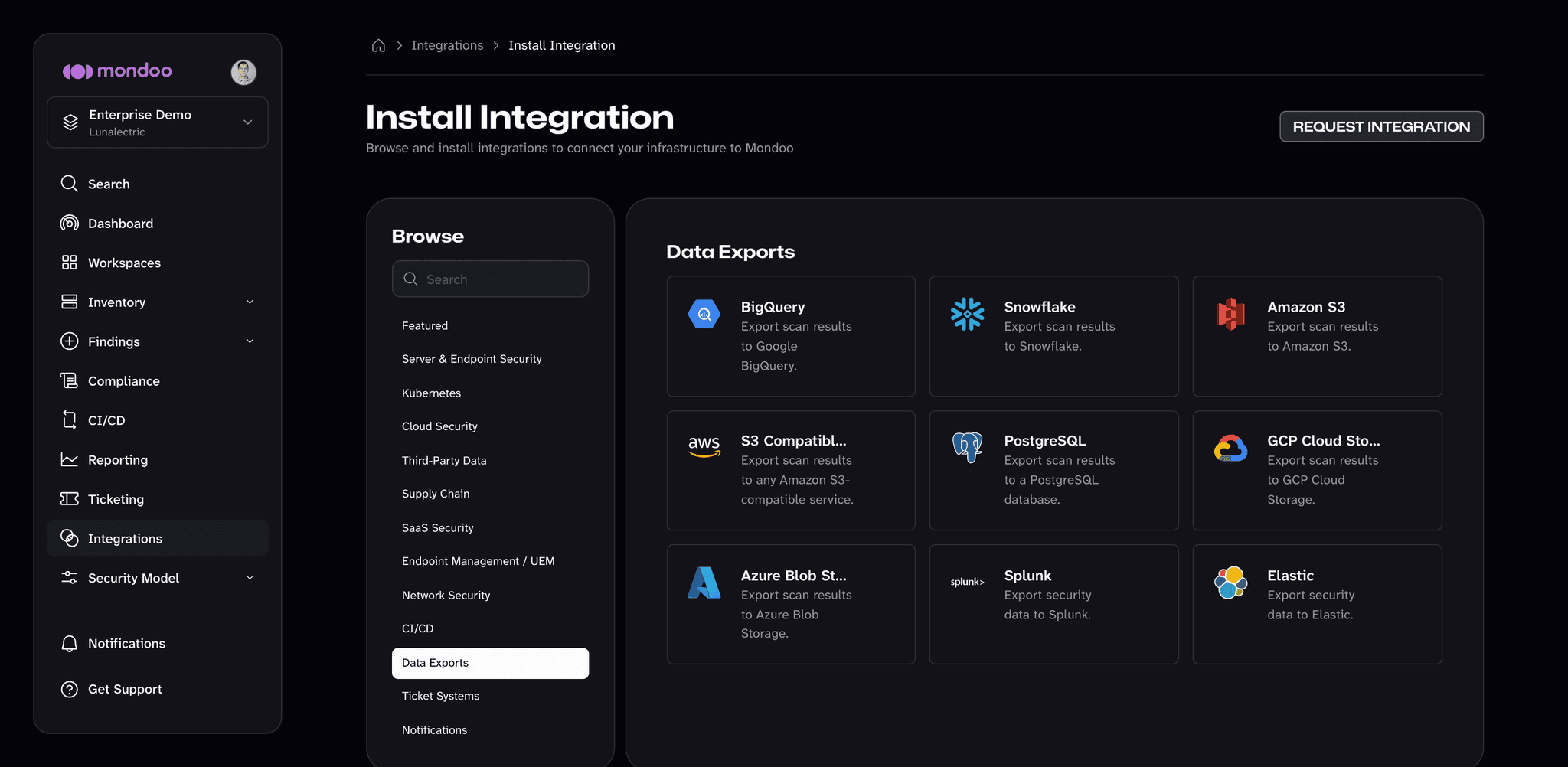Click the space layers icon beside Enterprise Demo

point(70,122)
